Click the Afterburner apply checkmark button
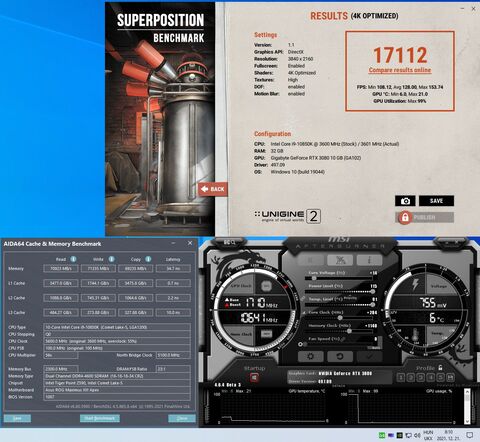The width and height of the screenshot is (480, 442). coord(369,356)
